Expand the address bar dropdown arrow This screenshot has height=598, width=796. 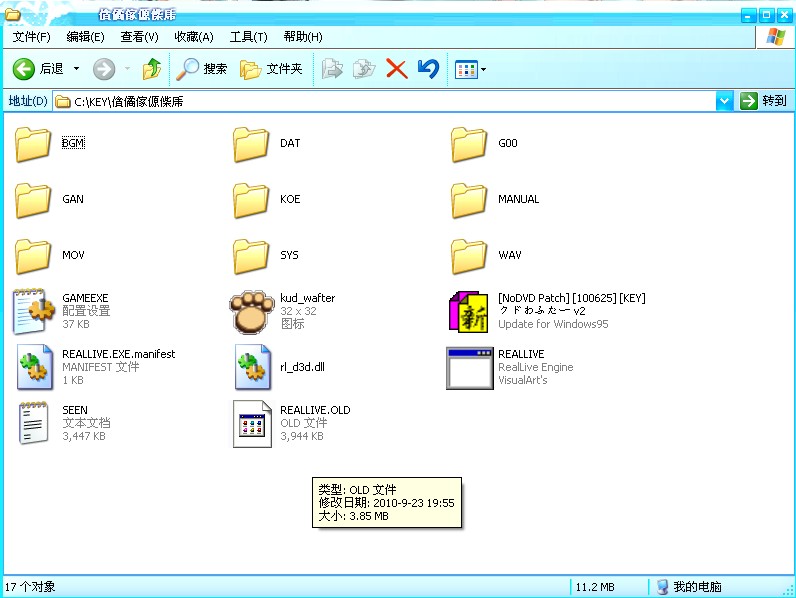(x=725, y=101)
